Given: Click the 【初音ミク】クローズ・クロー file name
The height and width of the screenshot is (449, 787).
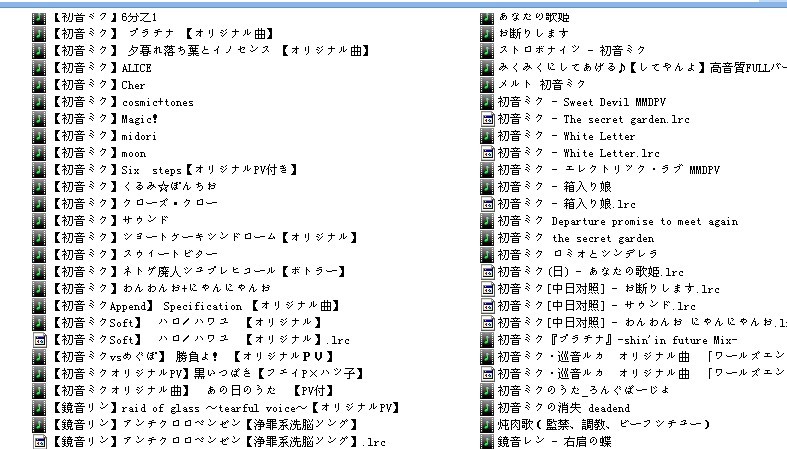Looking at the screenshot, I should (x=136, y=204).
